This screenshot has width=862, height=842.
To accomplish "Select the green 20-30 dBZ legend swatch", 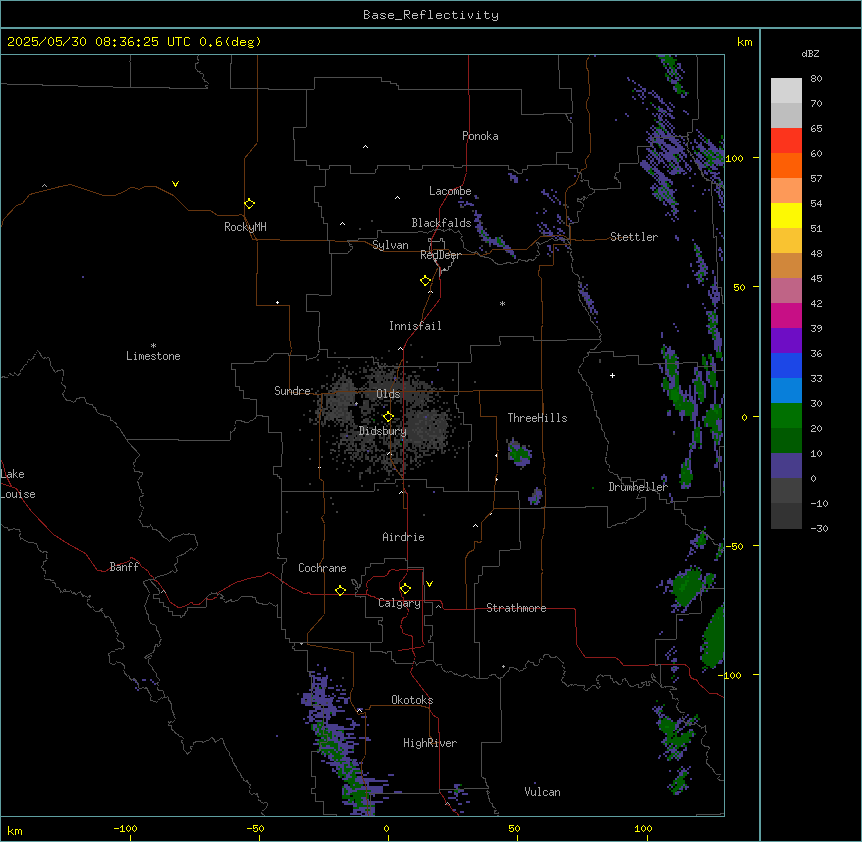I will [786, 416].
